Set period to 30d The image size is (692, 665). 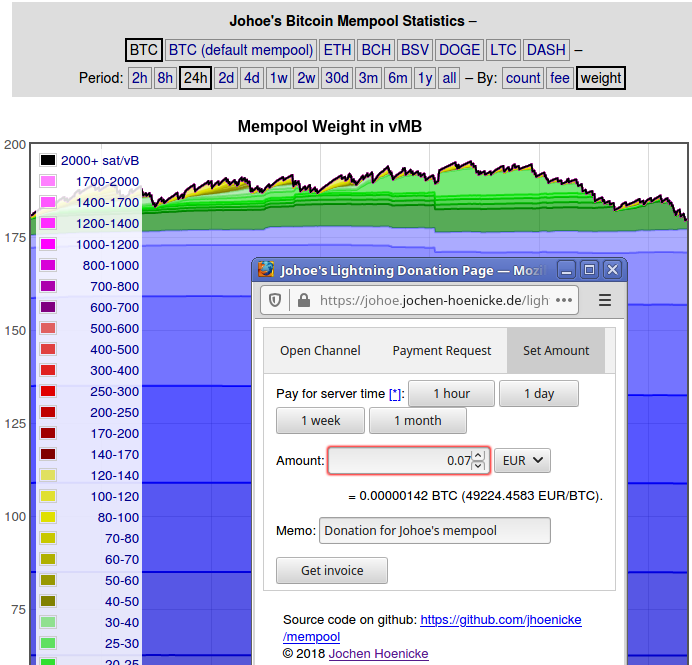click(x=337, y=78)
